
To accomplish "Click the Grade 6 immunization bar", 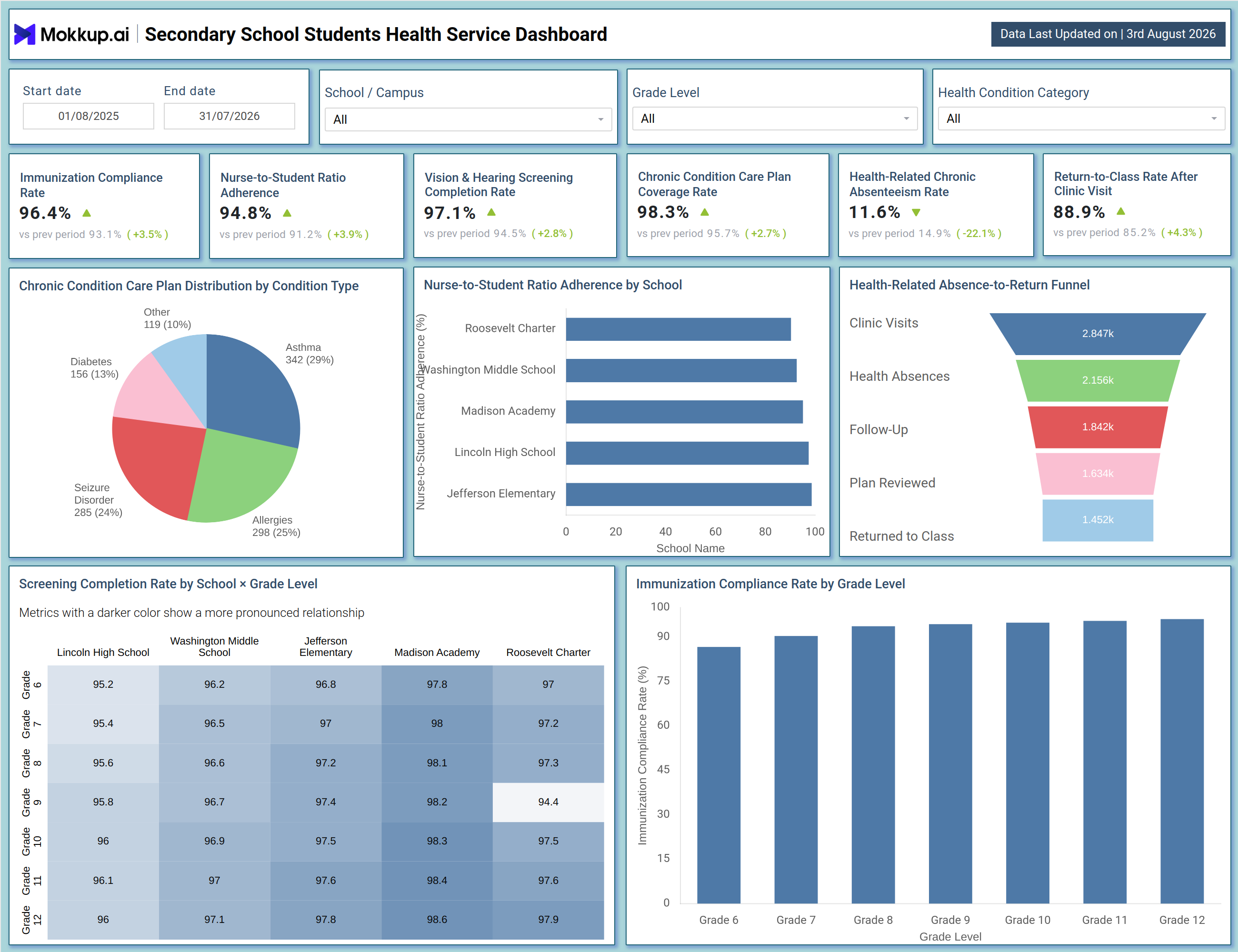I will click(719, 775).
